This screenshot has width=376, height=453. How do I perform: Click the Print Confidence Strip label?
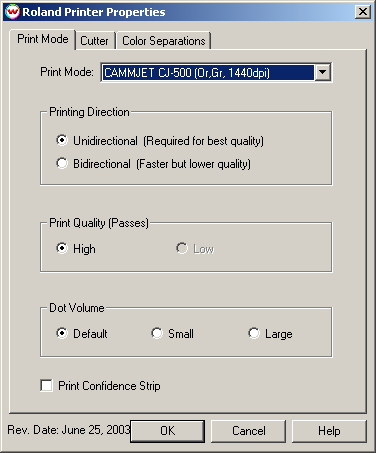click(109, 386)
